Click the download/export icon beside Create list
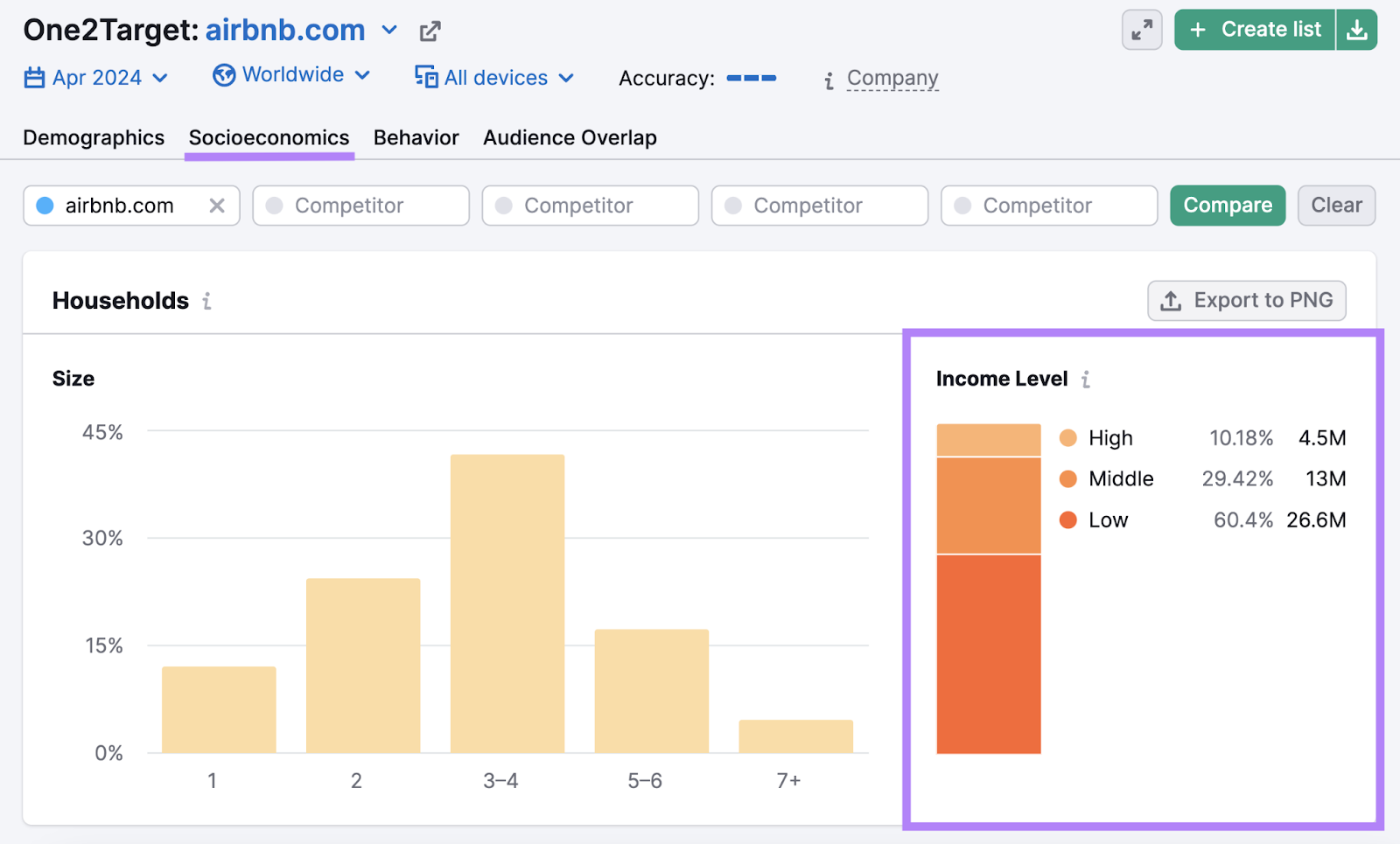The height and width of the screenshot is (844, 1400). (1357, 29)
